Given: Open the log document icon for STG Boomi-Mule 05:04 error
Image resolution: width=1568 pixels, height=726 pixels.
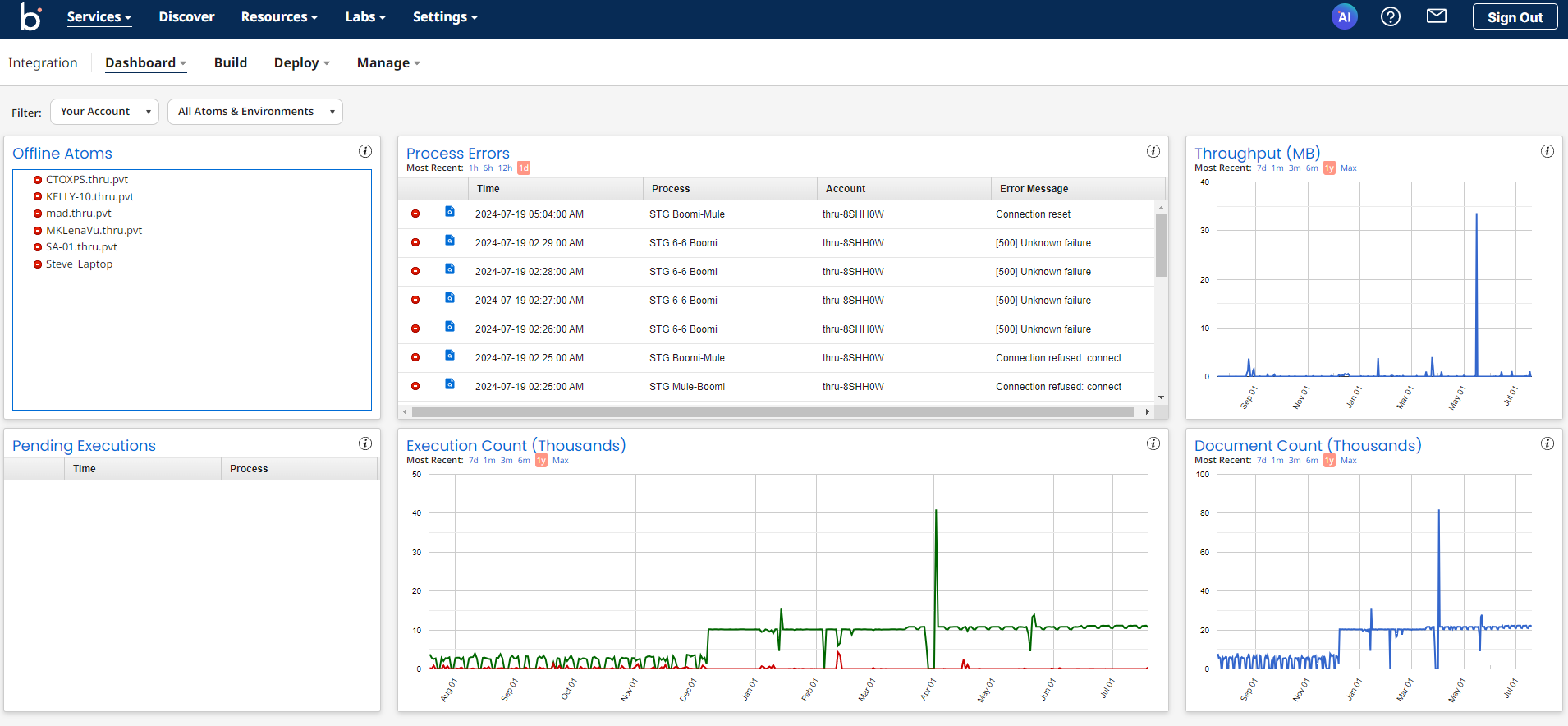Looking at the screenshot, I should point(450,212).
